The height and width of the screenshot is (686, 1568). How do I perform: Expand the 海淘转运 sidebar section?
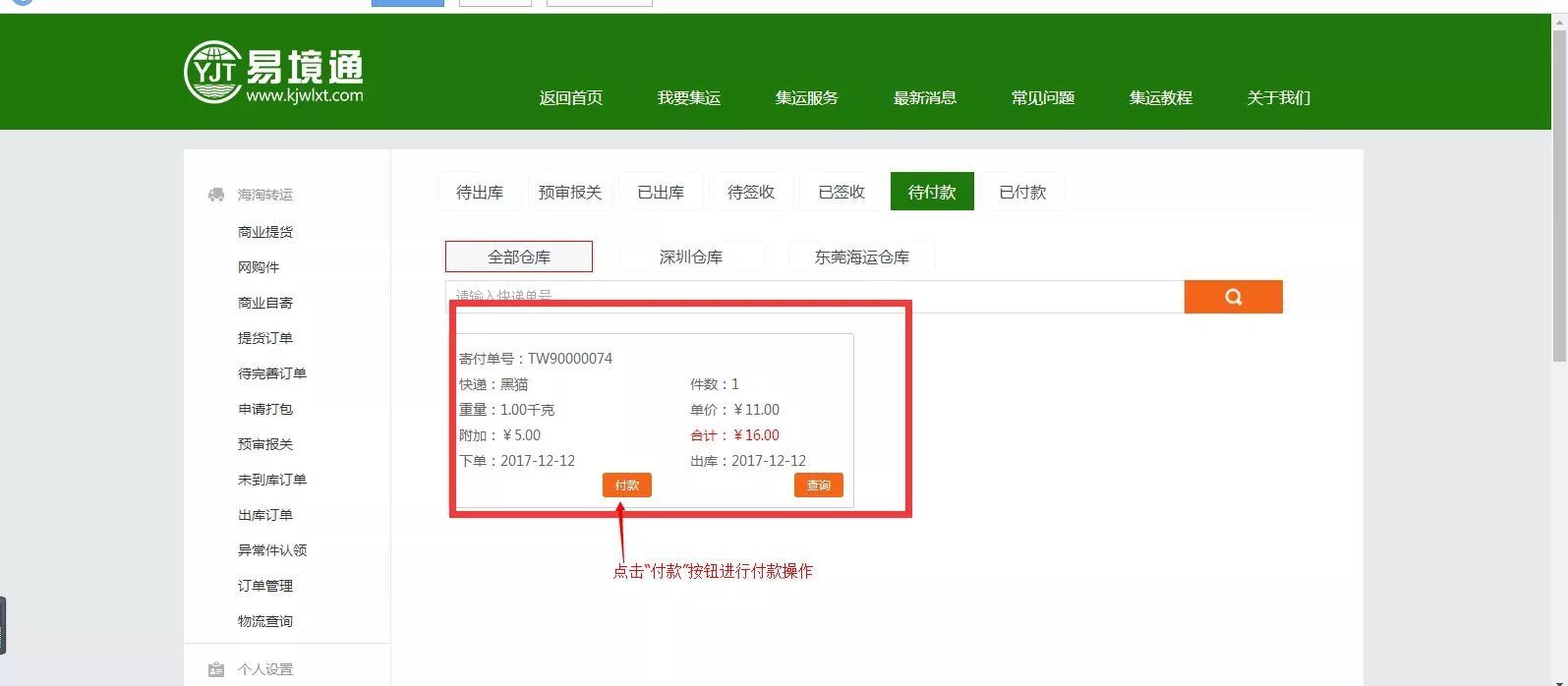click(265, 195)
